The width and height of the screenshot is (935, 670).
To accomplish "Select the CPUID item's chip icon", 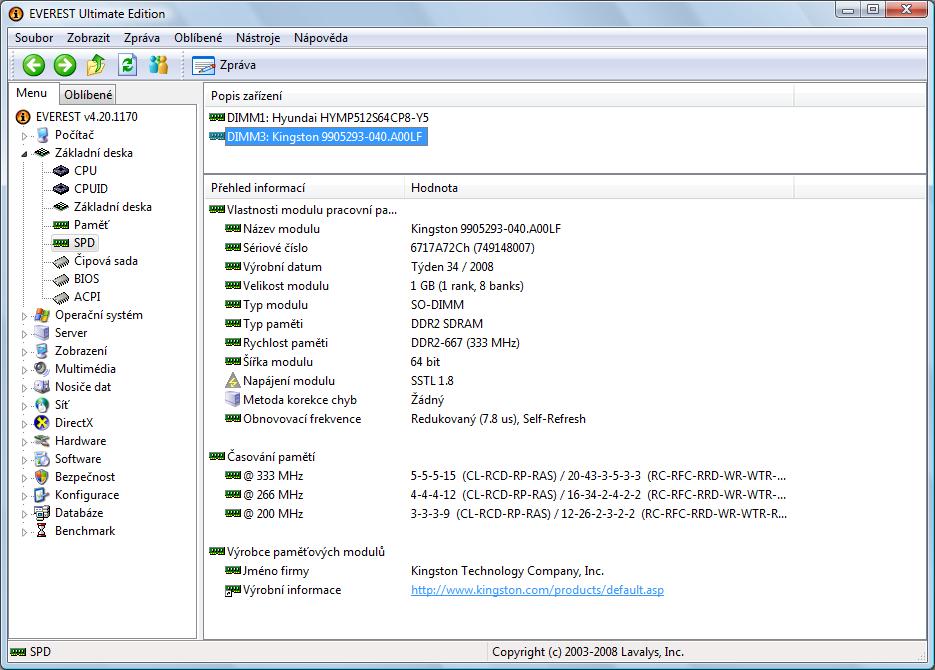I will pos(61,189).
